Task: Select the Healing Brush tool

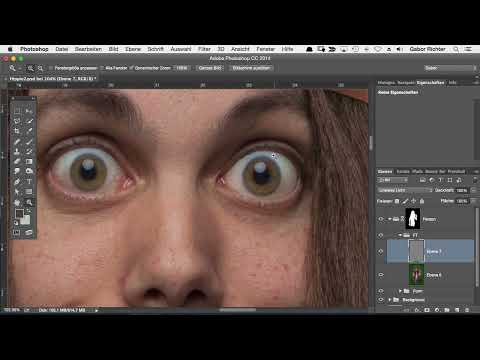Action: 17,142
